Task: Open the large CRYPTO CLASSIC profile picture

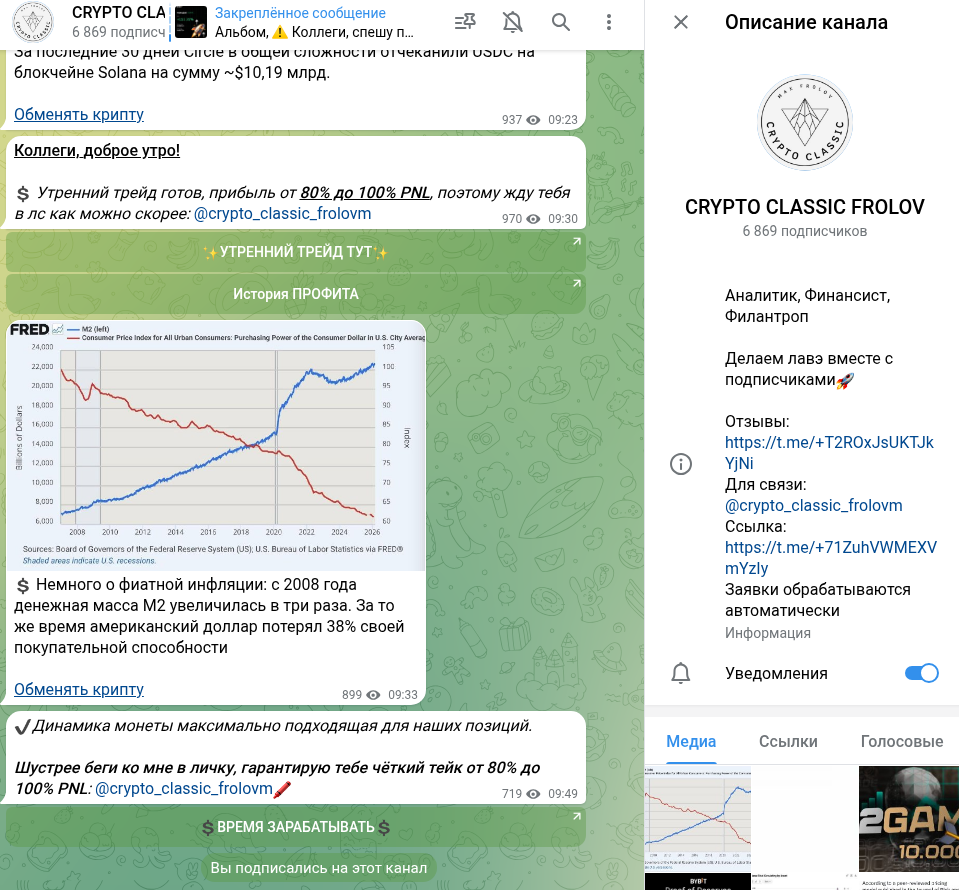Action: pyautogui.click(x=804, y=122)
